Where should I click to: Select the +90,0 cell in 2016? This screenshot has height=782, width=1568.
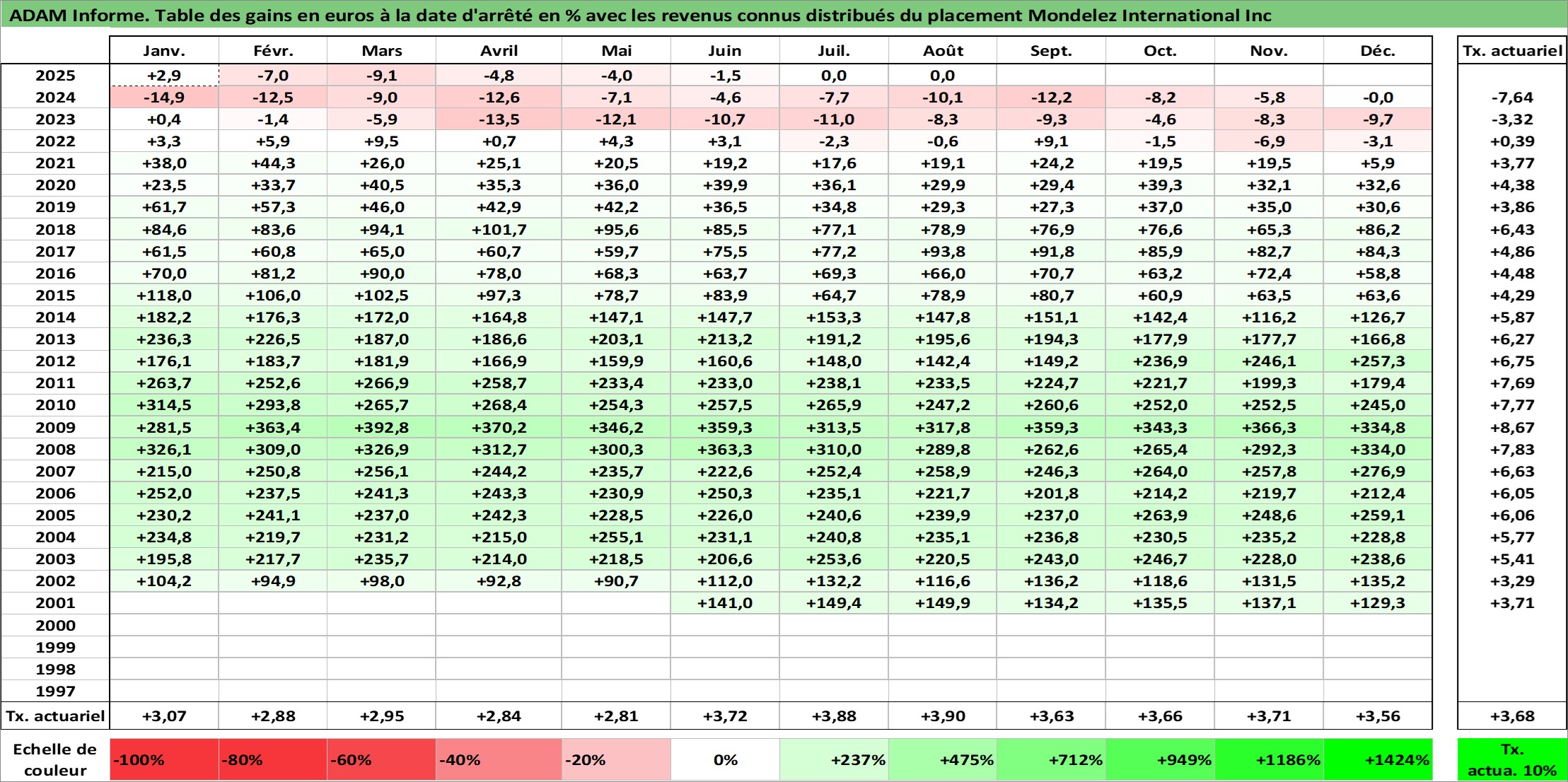point(381,274)
